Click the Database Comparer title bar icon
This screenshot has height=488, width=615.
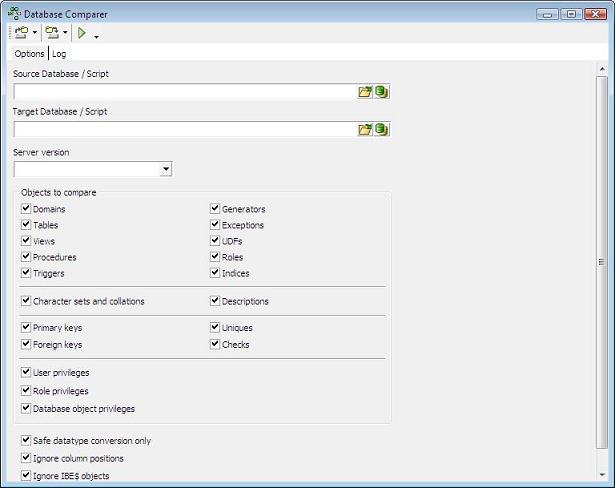pyautogui.click(x=13, y=13)
